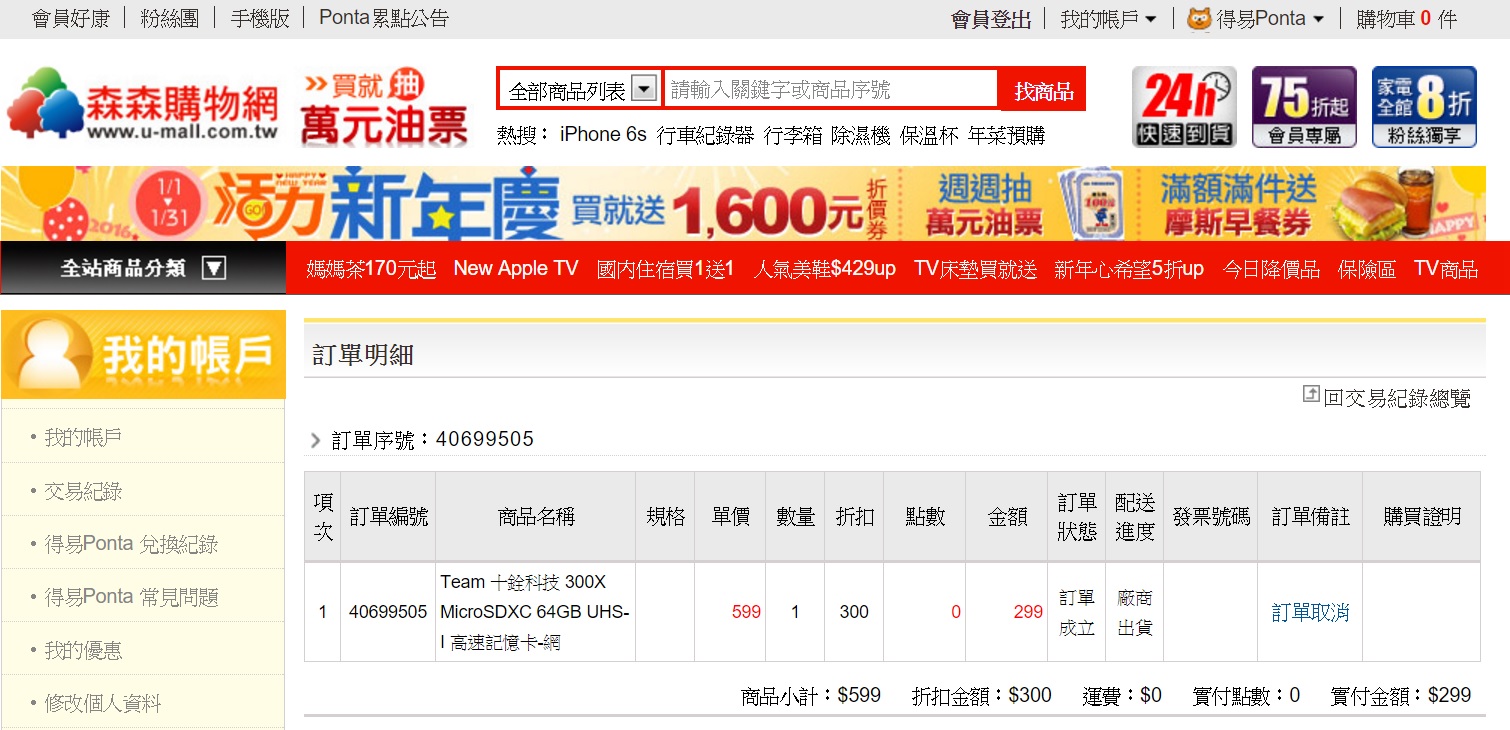Select 我的優惠 in sidebar
The height and width of the screenshot is (730, 1510).
click(83, 650)
